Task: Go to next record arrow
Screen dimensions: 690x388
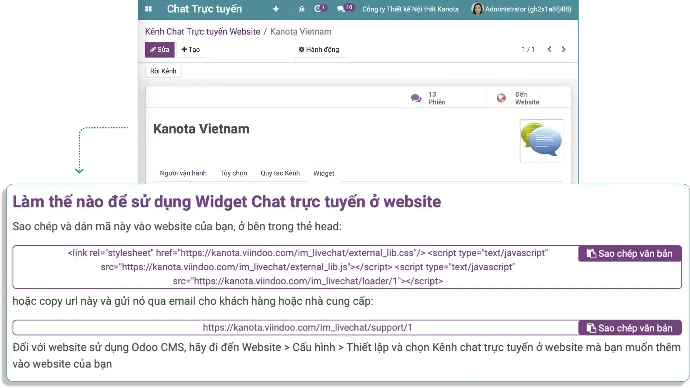Action: (563, 49)
